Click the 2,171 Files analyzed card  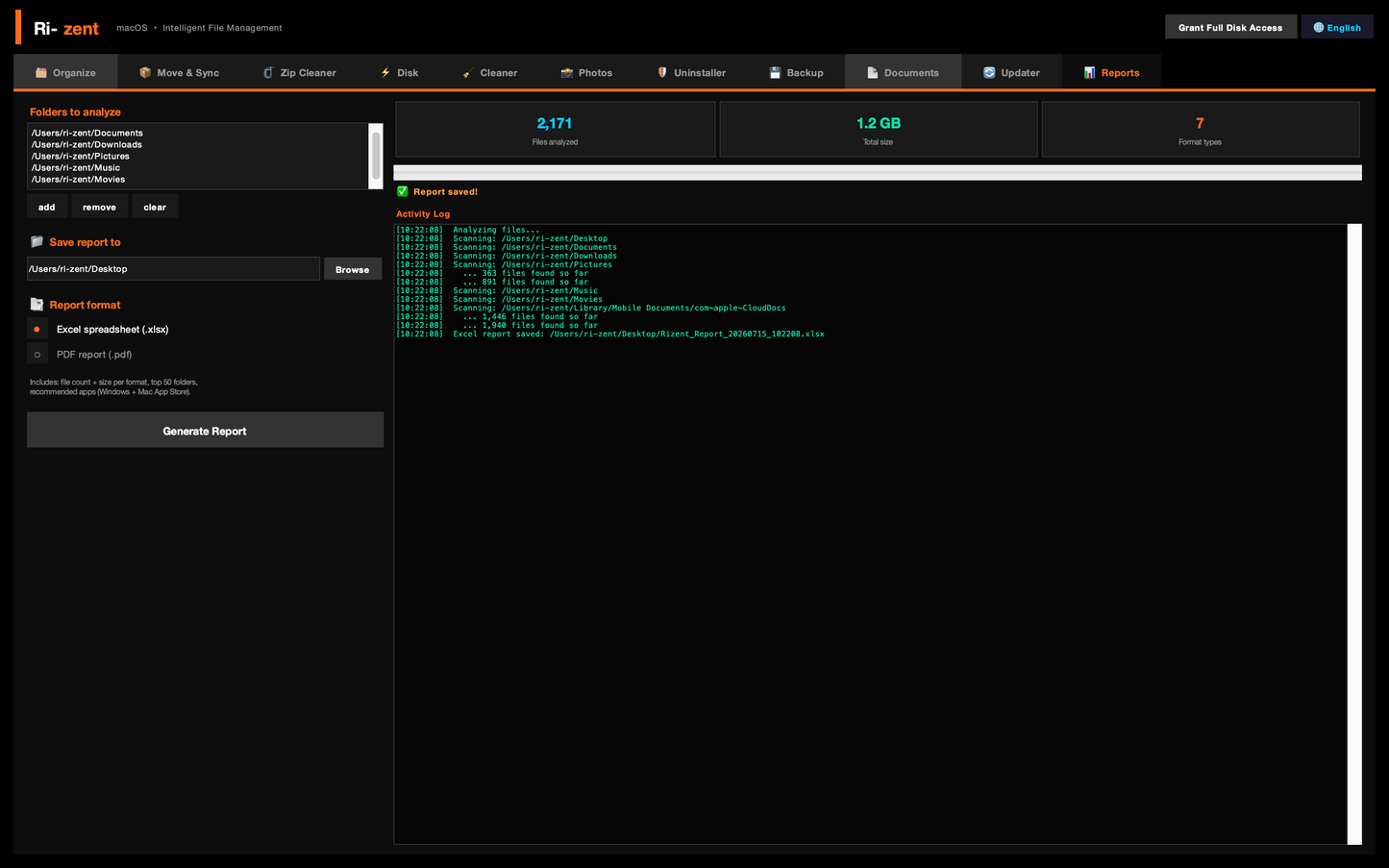[x=556, y=130]
